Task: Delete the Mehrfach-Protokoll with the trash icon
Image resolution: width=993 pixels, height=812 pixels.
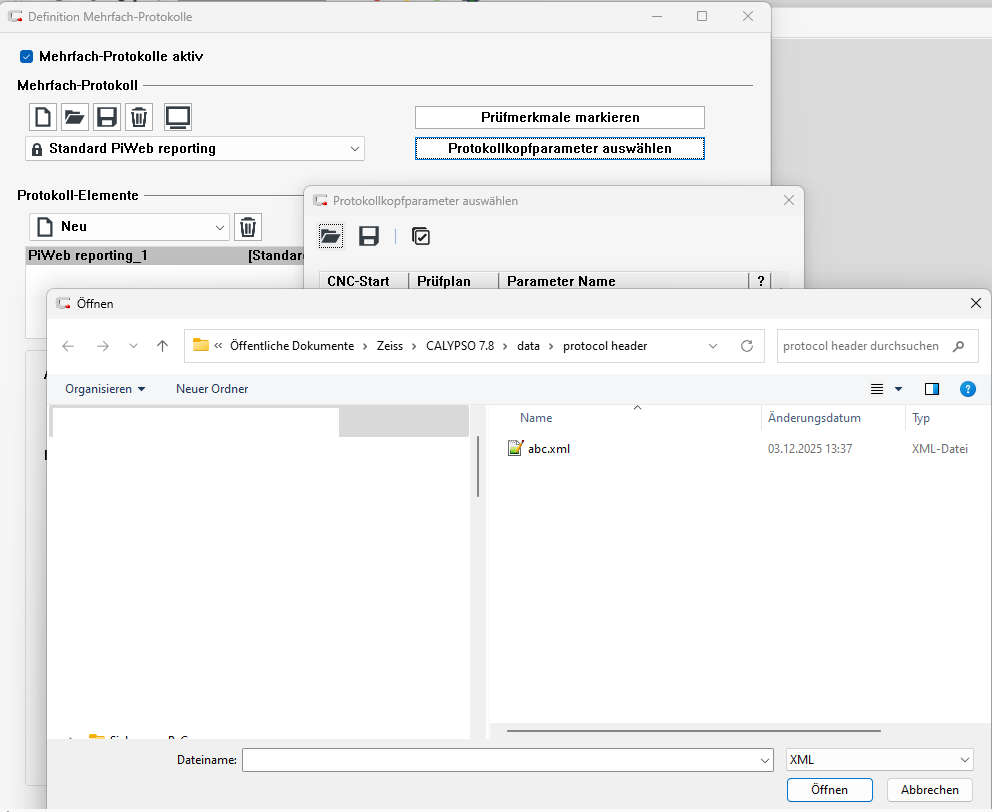Action: 139,118
